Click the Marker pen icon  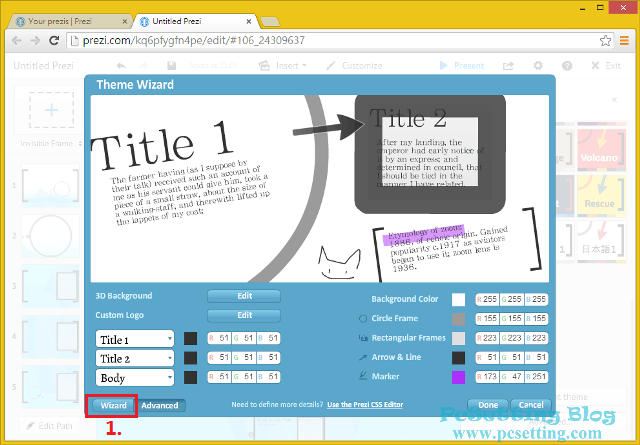[362, 376]
